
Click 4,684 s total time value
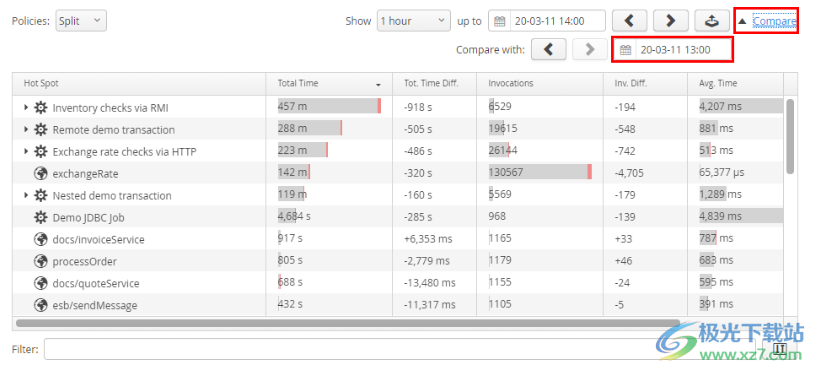(294, 216)
